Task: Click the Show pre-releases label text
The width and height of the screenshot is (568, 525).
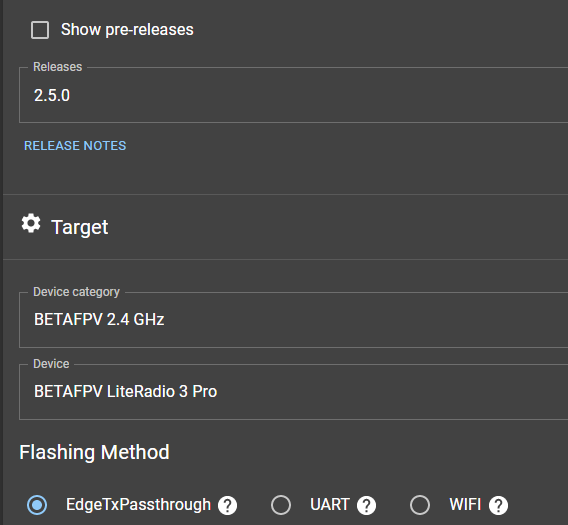Action: pyautogui.click(x=127, y=30)
